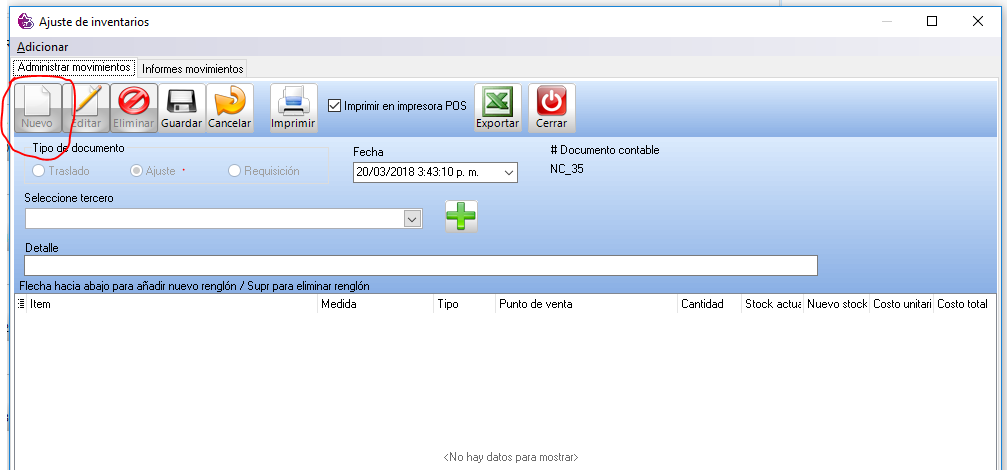Expand the Seleccione tercero combo box
The height and width of the screenshot is (470, 1007).
point(411,218)
